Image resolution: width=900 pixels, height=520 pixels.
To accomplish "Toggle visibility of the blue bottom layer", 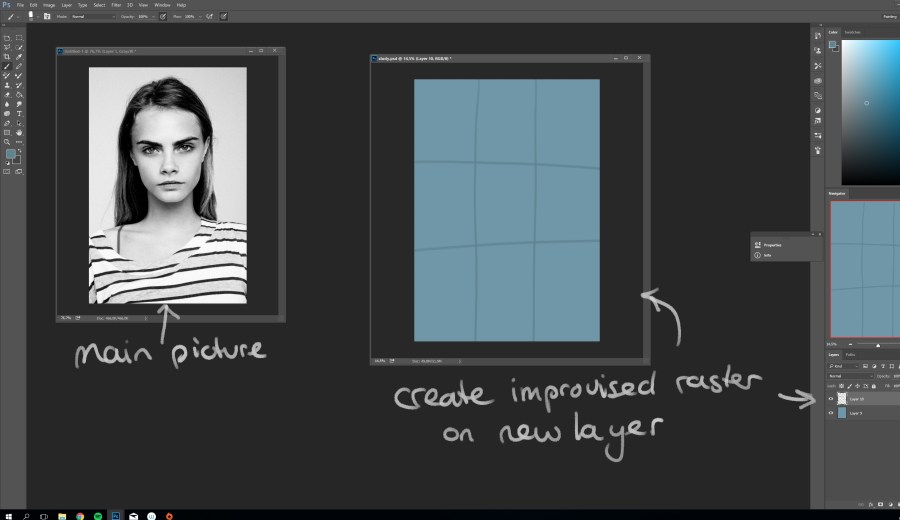I will pos(832,412).
